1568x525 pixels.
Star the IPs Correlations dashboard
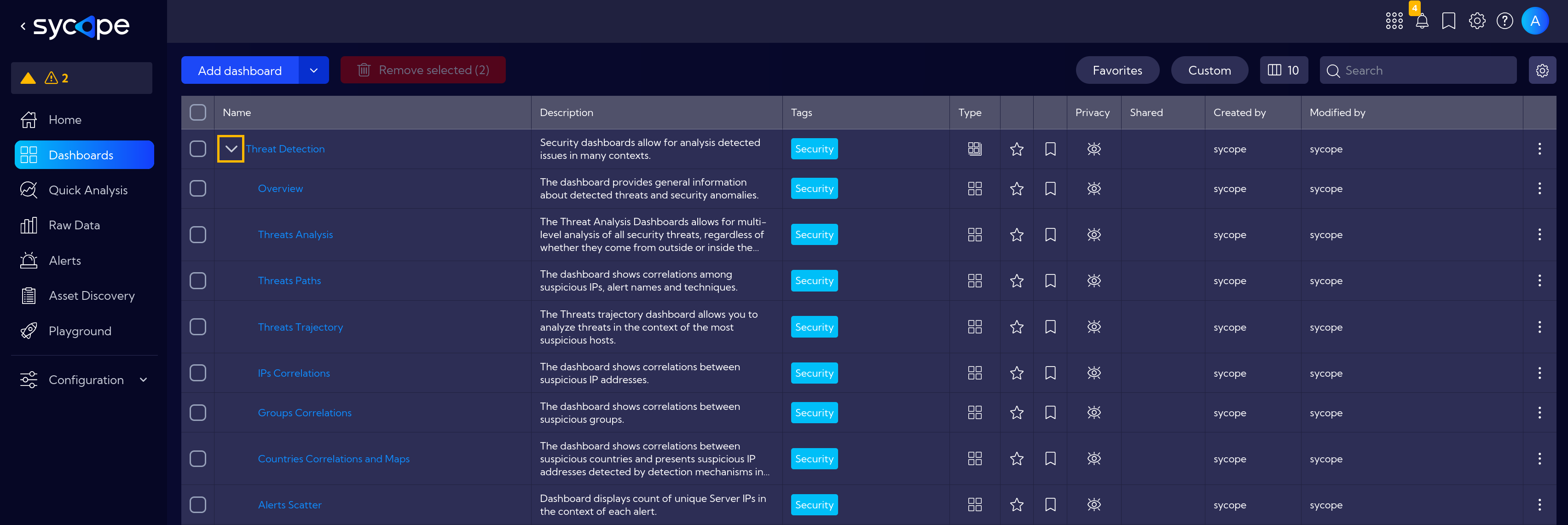1017,373
